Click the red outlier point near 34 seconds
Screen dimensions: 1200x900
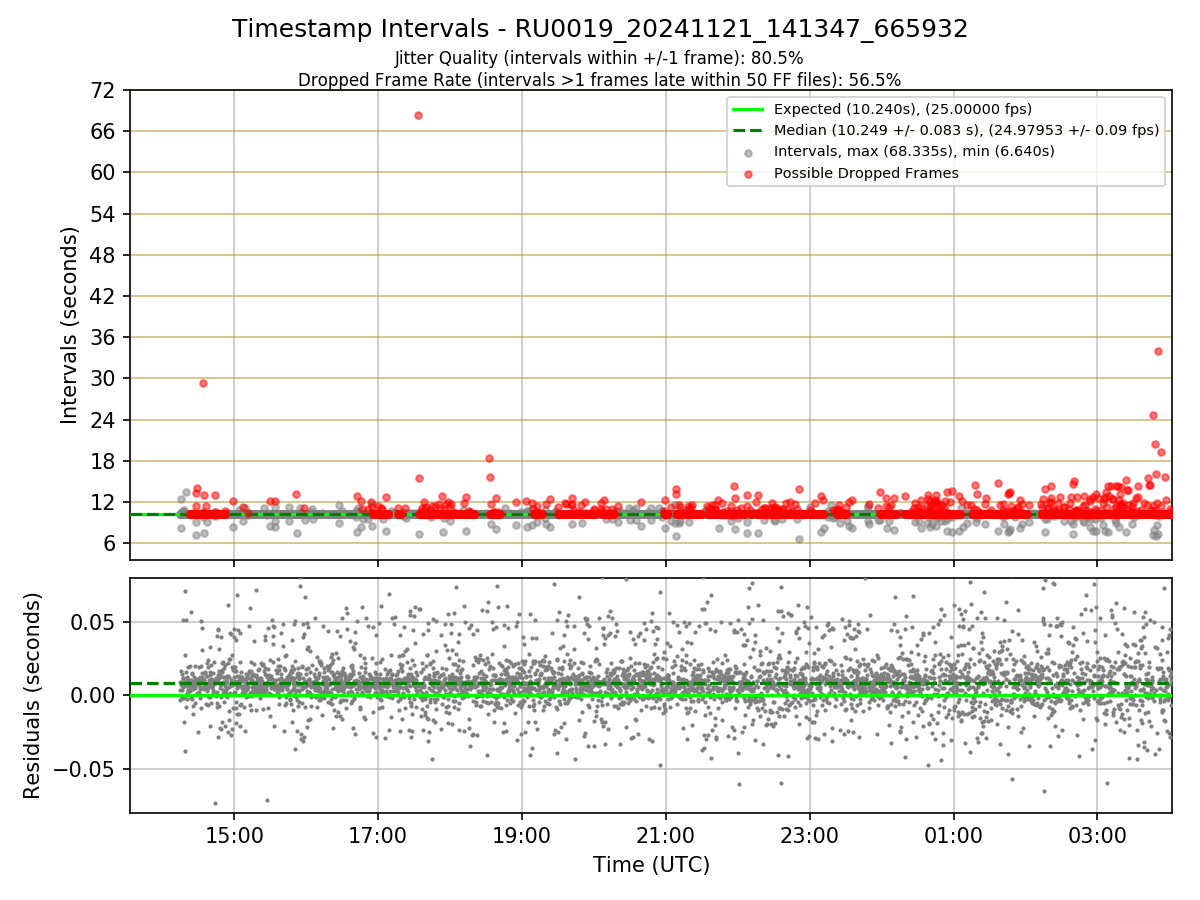1158,351
